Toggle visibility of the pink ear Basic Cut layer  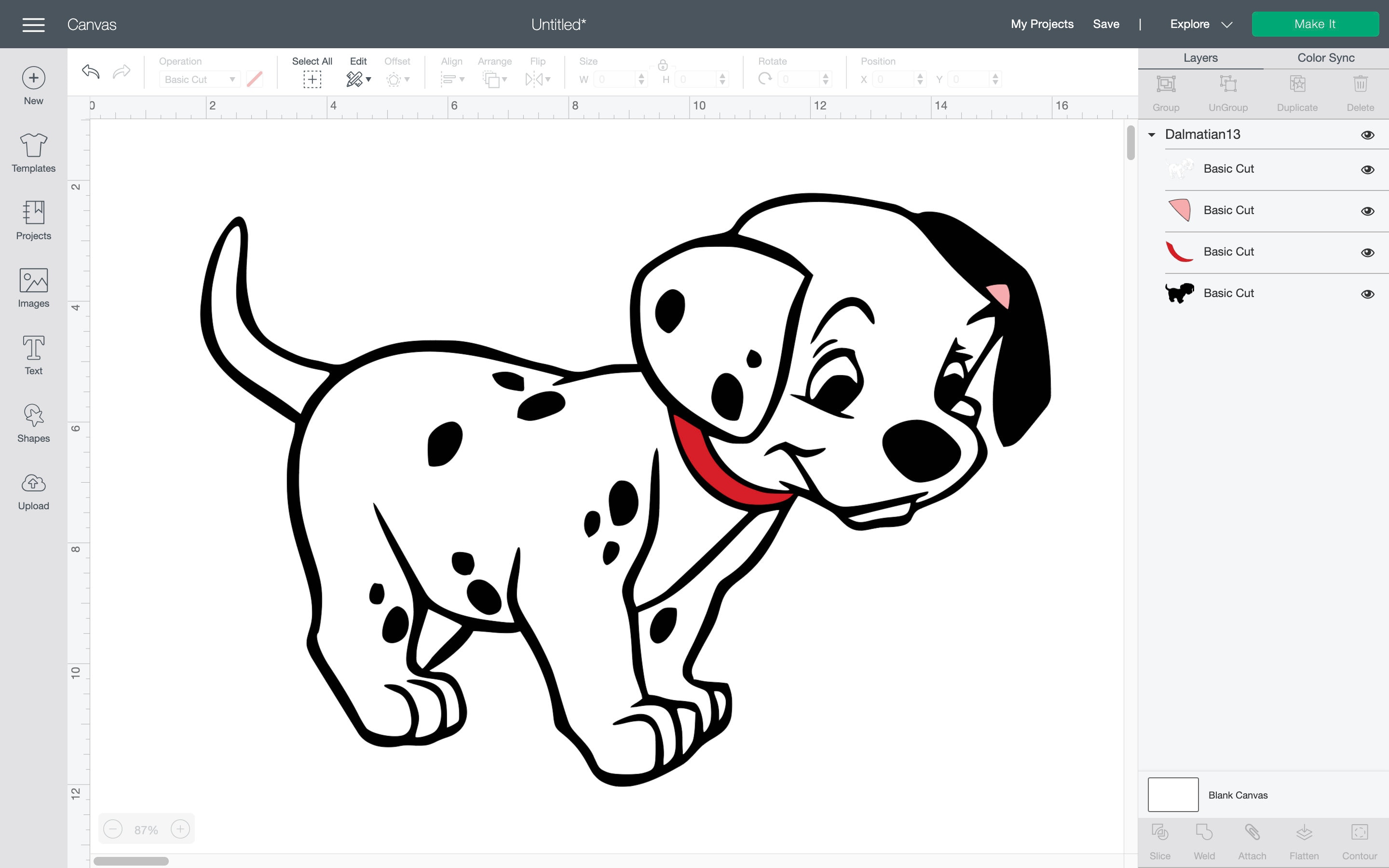(x=1368, y=211)
